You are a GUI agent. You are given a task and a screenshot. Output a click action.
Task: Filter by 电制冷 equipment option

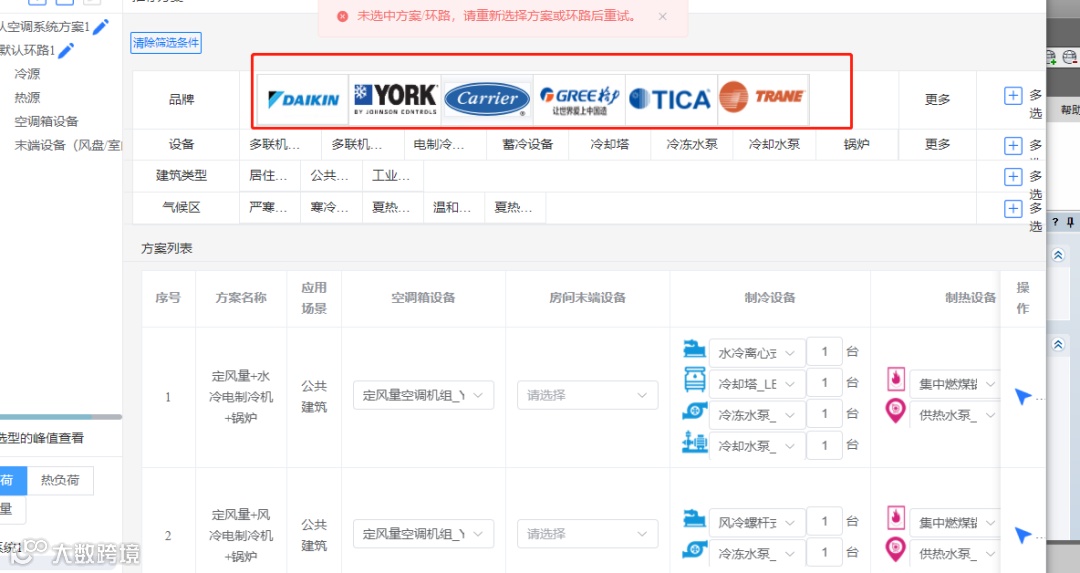point(445,145)
